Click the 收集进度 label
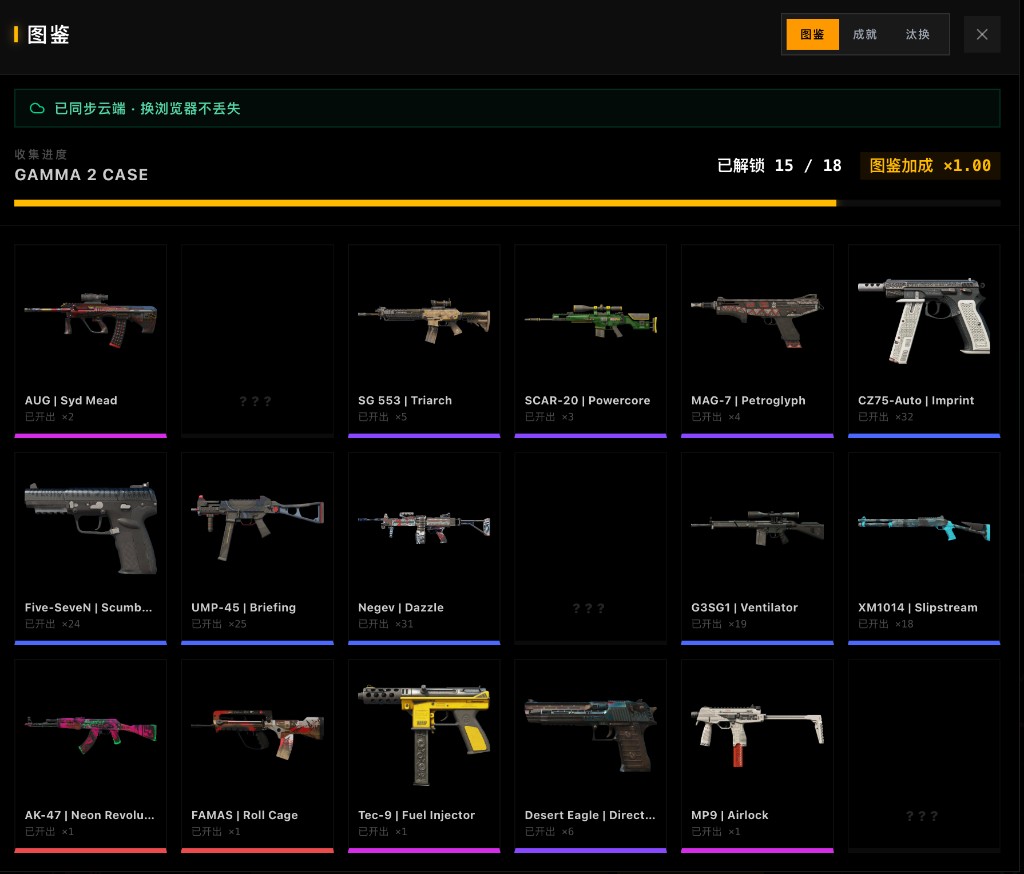 coord(40,154)
